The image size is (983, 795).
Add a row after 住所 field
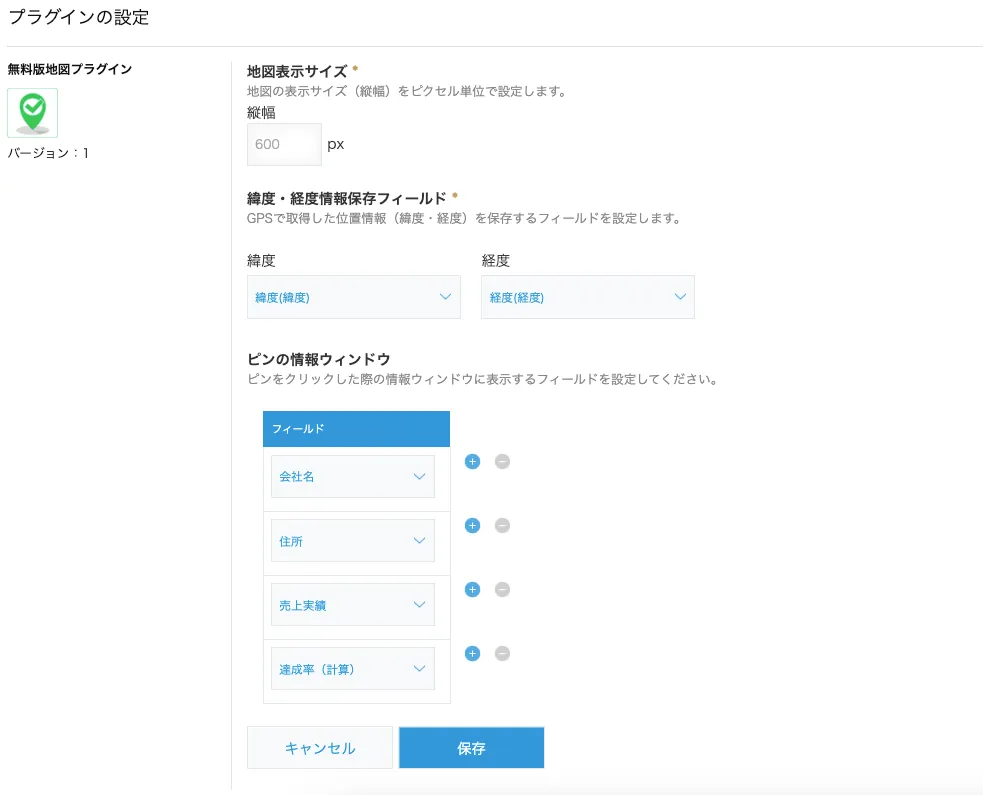click(473, 526)
